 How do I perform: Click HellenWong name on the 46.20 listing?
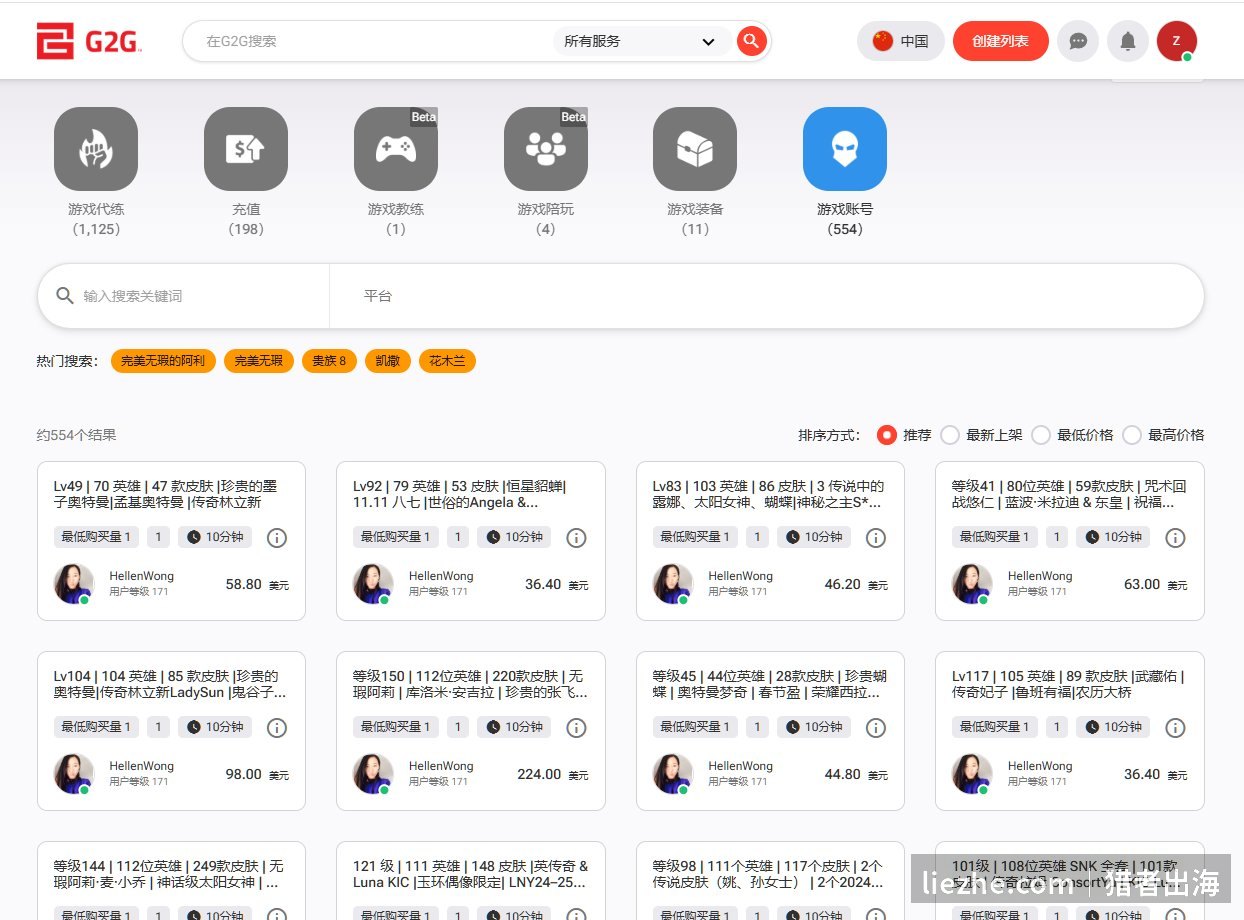click(740, 576)
